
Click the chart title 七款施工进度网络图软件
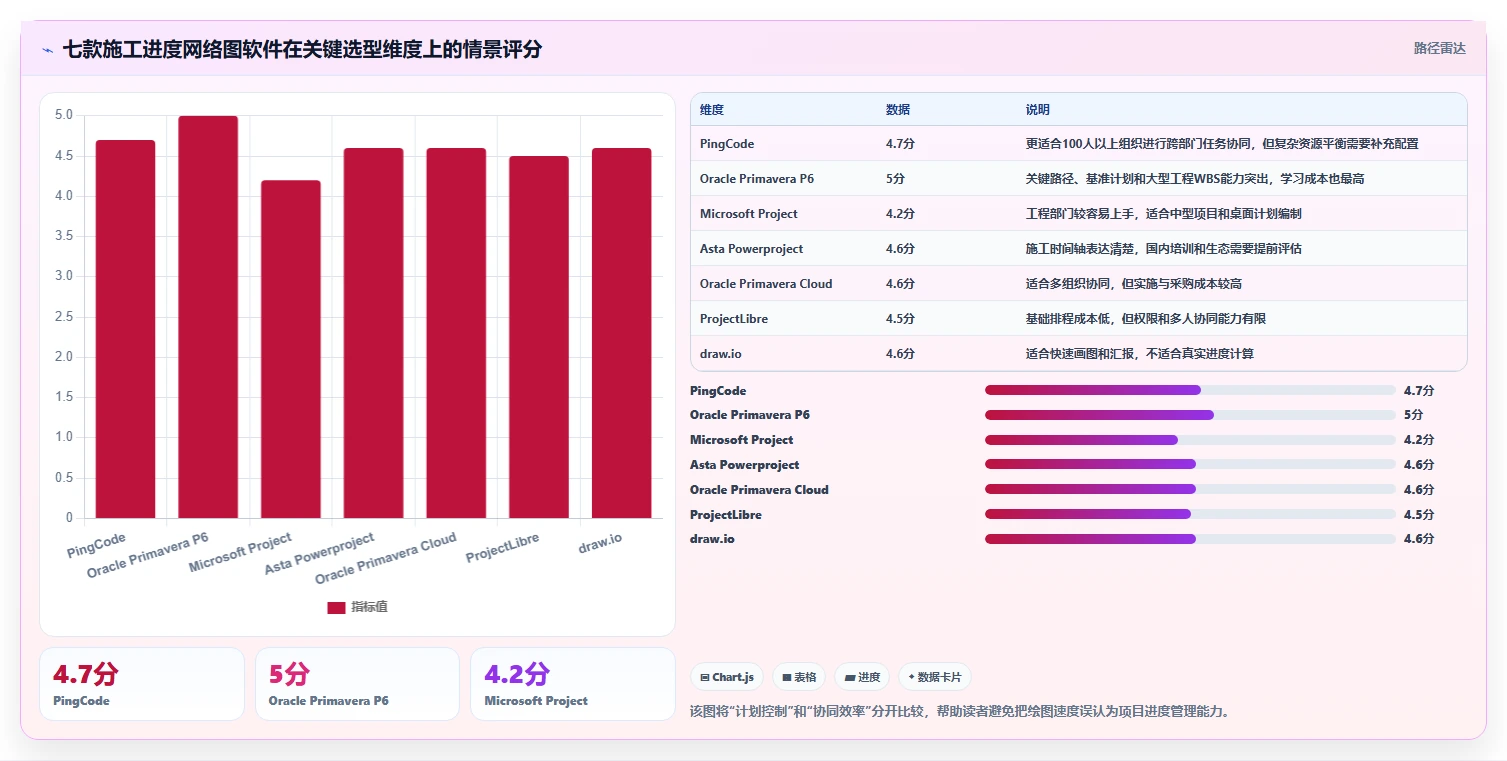pyautogui.click(x=302, y=49)
